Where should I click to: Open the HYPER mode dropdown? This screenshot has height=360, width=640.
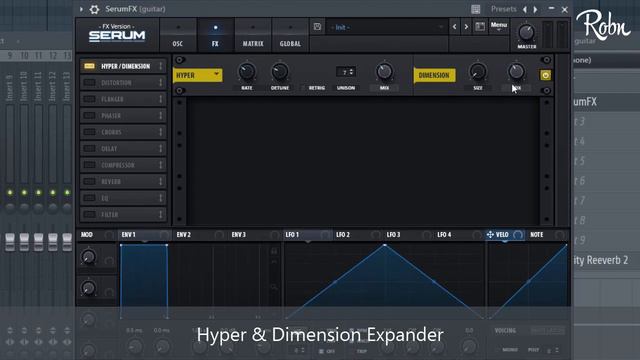pos(198,75)
